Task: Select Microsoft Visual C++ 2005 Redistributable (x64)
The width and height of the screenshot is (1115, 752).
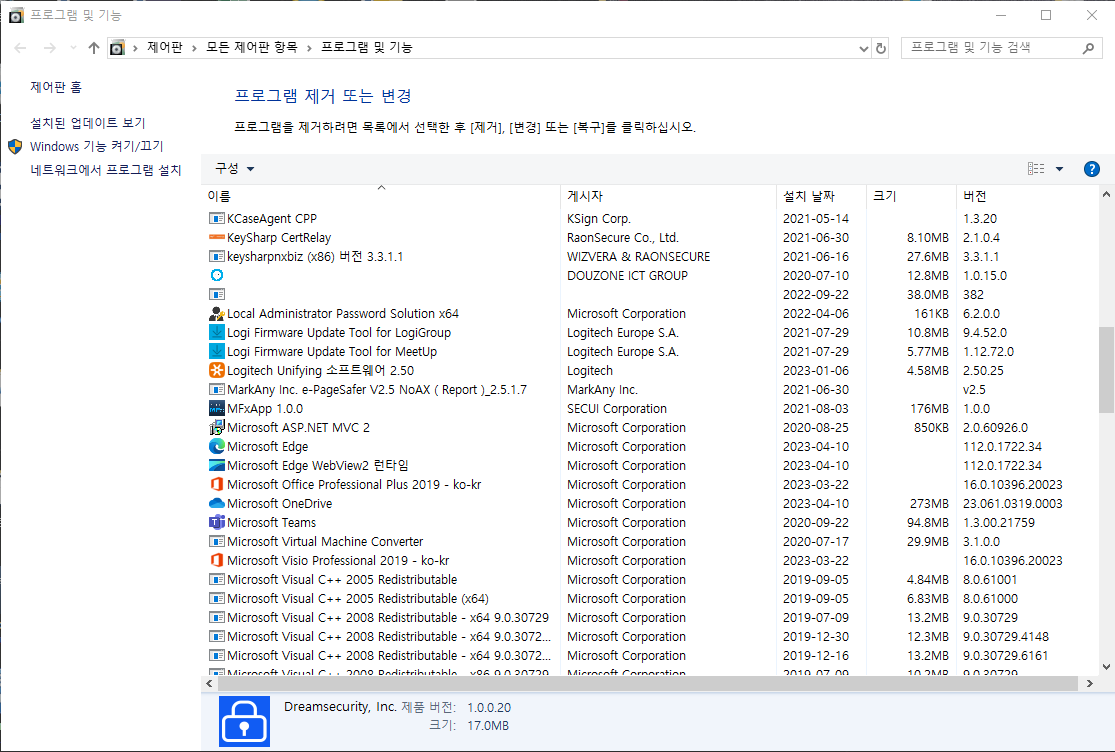Action: click(651, 598)
